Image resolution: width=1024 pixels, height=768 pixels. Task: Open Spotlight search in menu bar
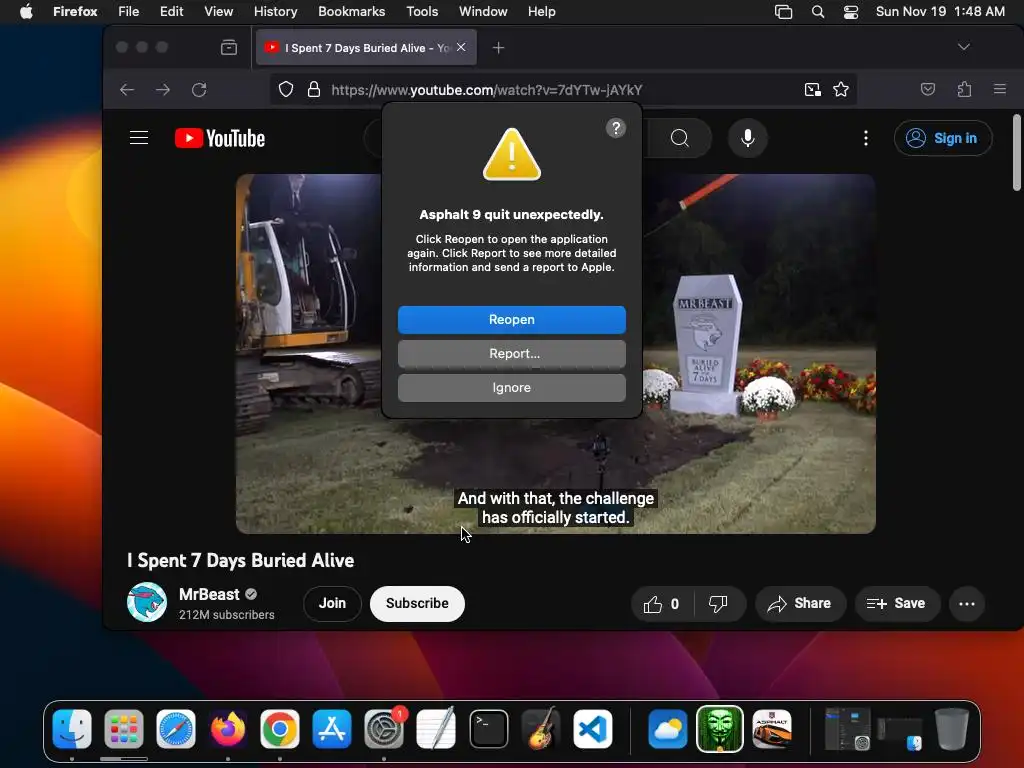click(818, 12)
